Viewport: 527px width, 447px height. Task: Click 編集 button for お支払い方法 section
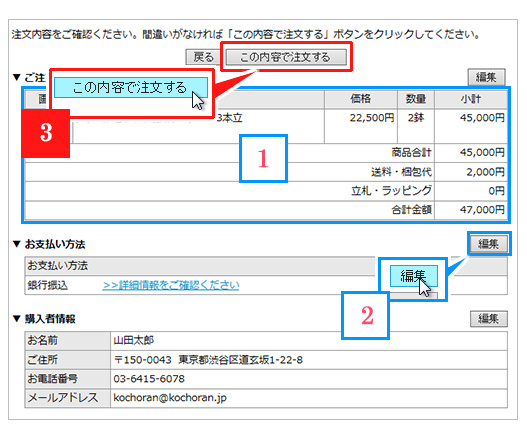[x=488, y=244]
